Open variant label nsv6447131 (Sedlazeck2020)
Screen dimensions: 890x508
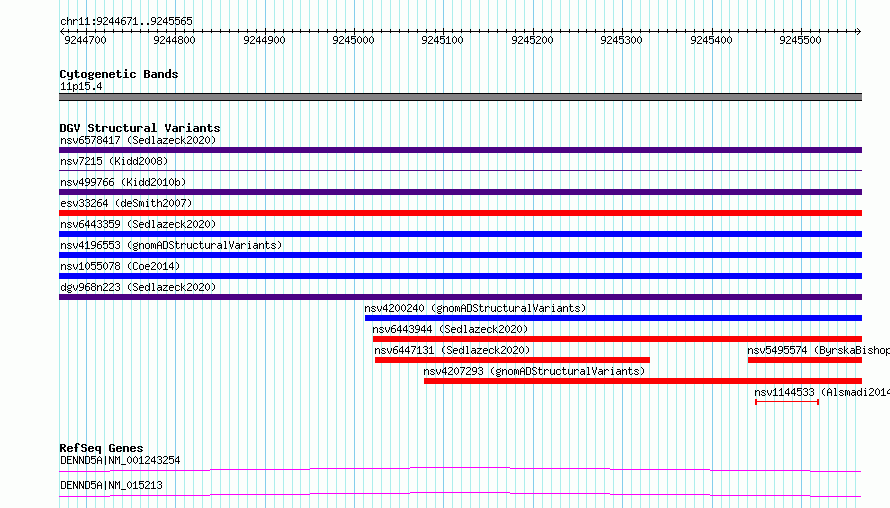coord(452,350)
